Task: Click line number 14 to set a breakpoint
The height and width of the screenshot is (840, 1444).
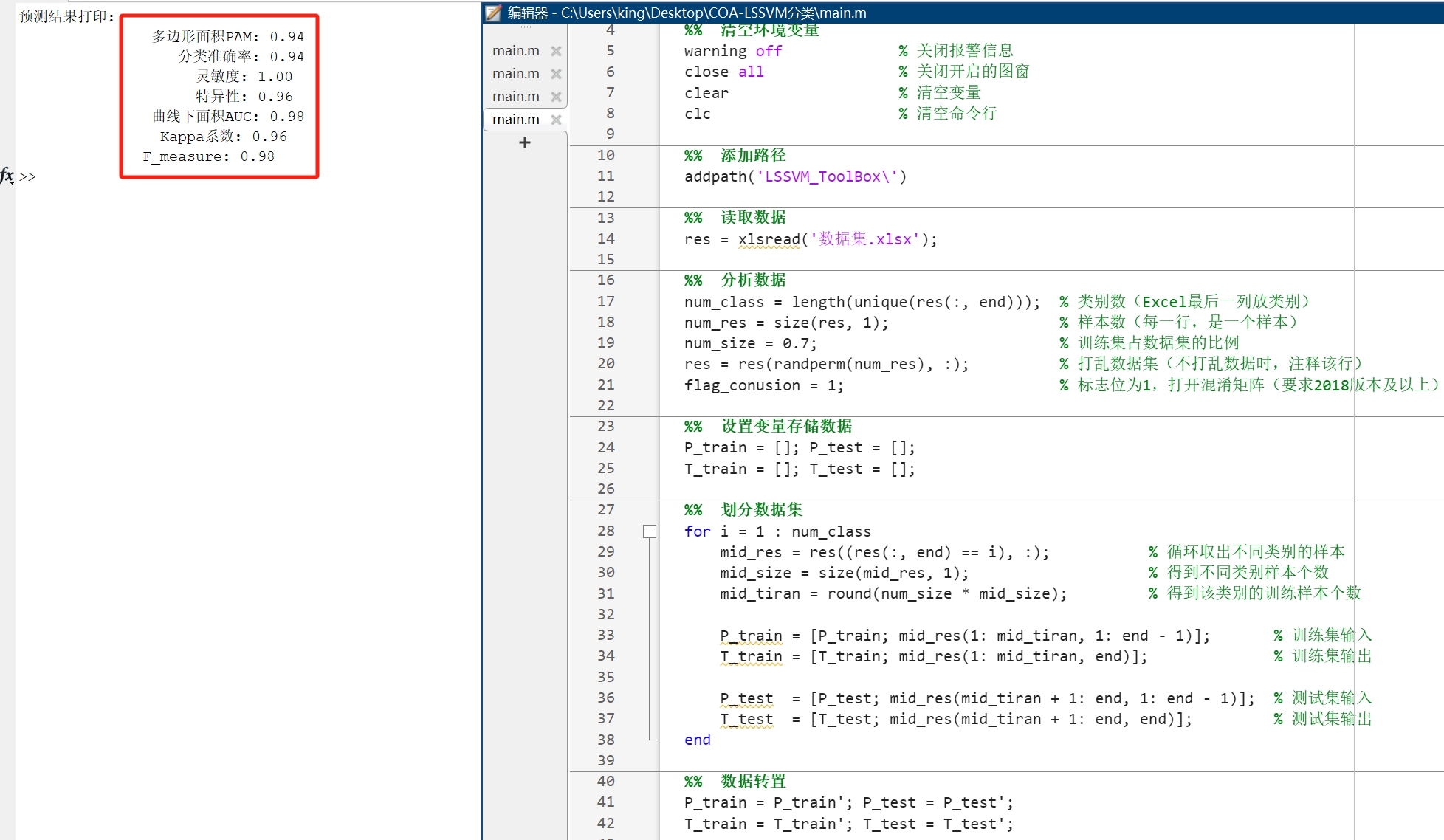Action: tap(605, 239)
